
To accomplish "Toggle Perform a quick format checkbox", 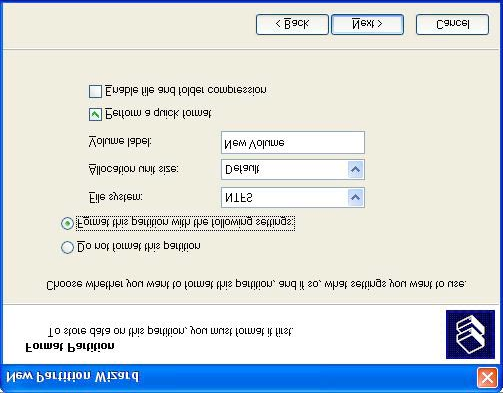I will 95,114.
